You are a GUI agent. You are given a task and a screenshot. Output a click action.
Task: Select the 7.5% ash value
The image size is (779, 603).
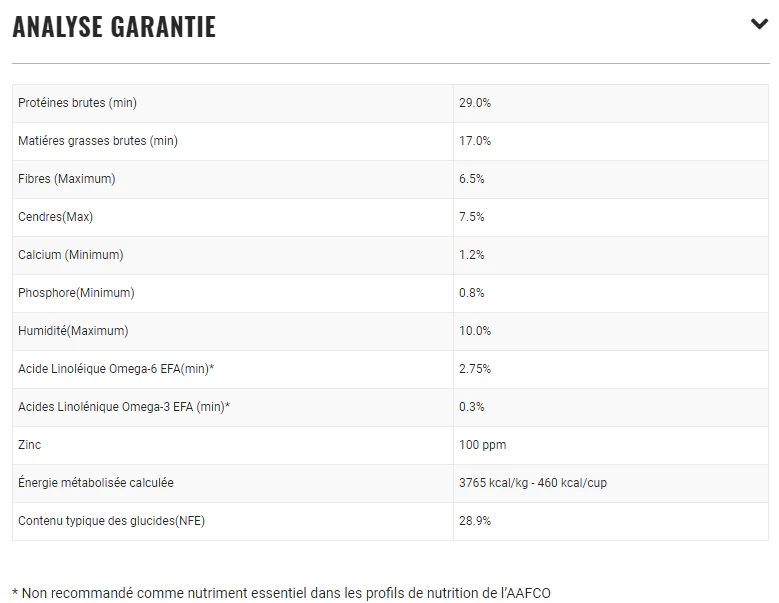click(472, 217)
